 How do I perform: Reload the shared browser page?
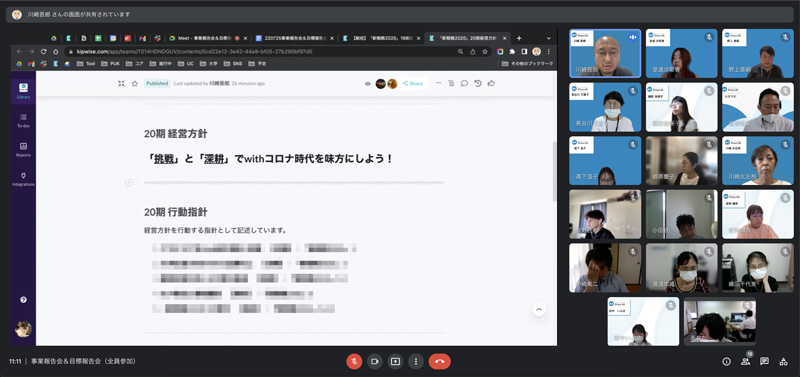(x=44, y=52)
